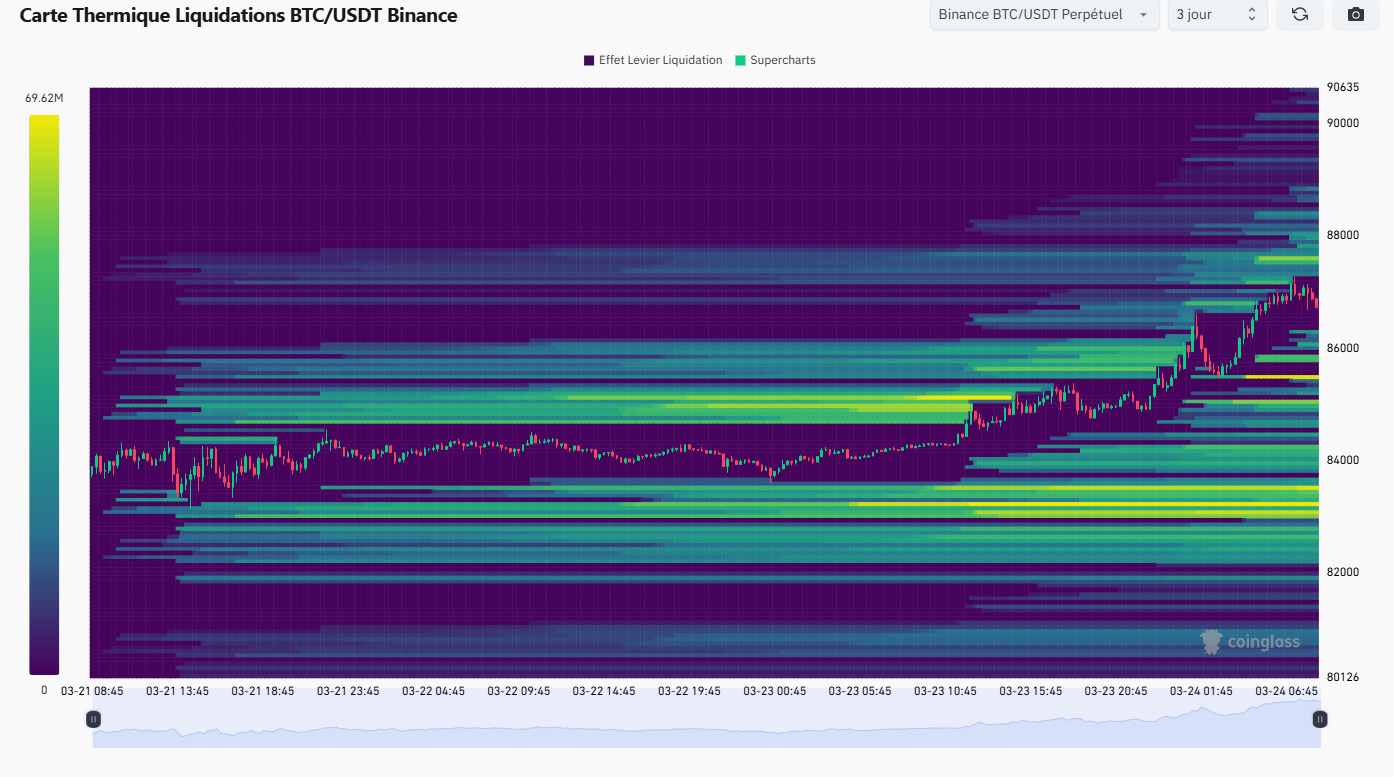Open the Binance BTC/USDT Perpétuel dropdown
Screen dimensions: 1394x777
click(1044, 14)
